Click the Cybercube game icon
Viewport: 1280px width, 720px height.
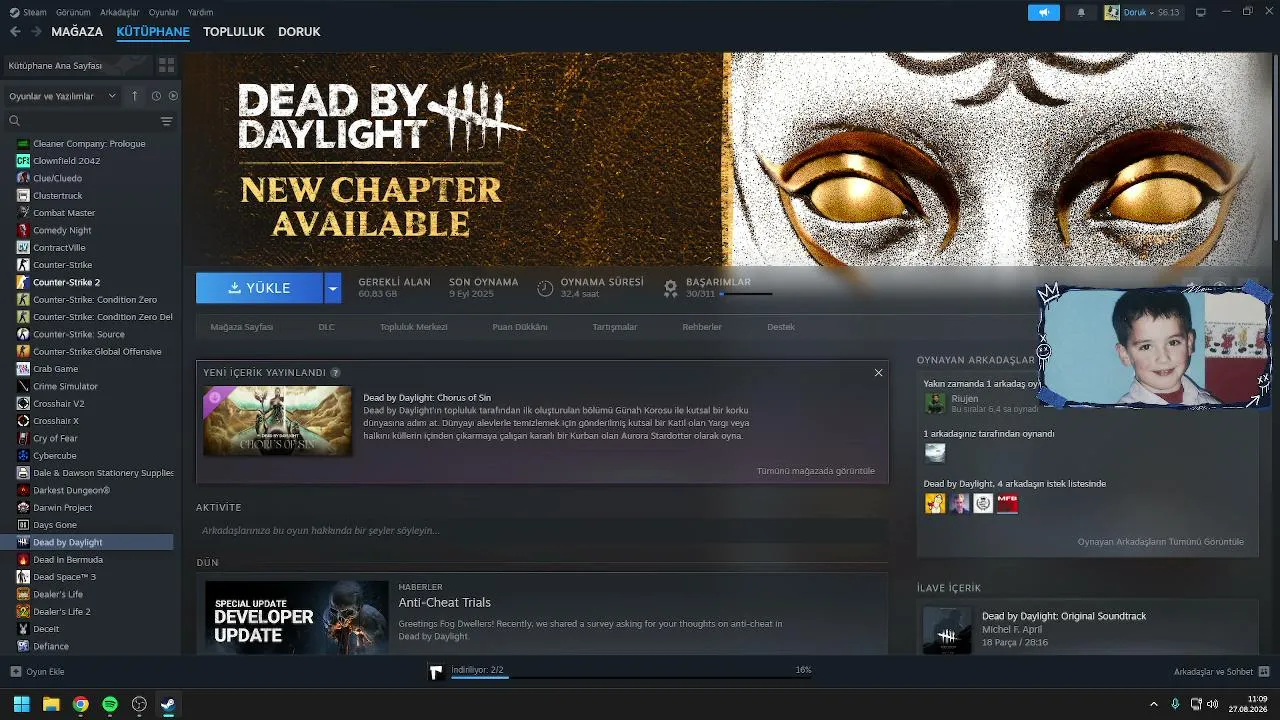23,456
